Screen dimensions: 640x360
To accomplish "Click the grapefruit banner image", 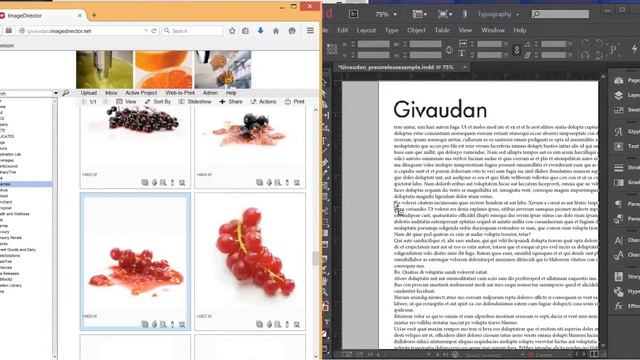I will pyautogui.click(x=163, y=69).
